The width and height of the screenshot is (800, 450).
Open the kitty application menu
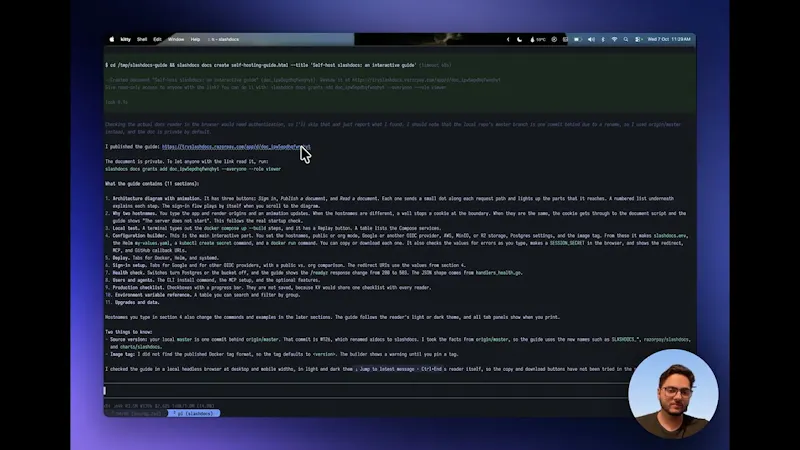point(126,39)
